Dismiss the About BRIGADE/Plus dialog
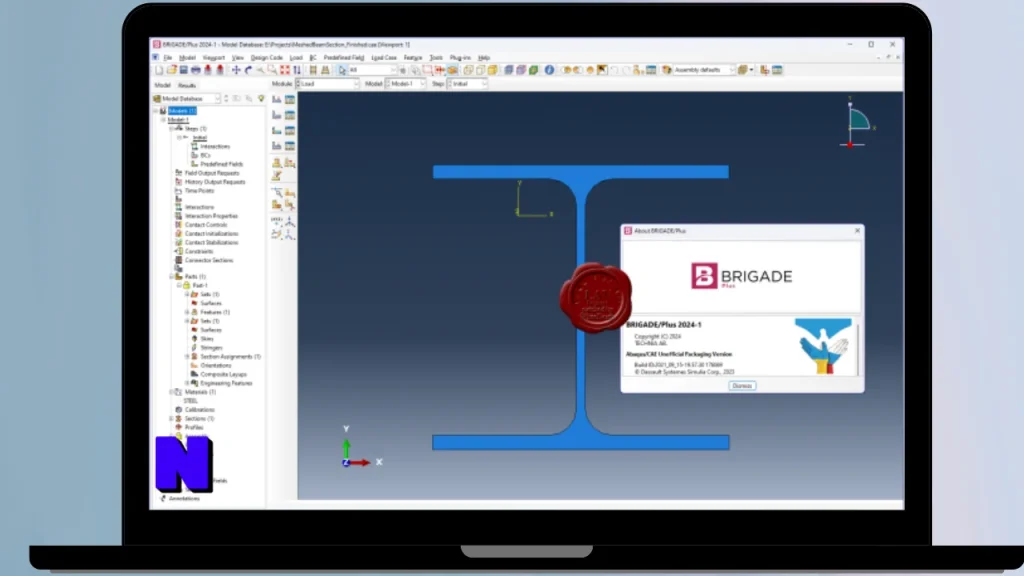 [742, 386]
